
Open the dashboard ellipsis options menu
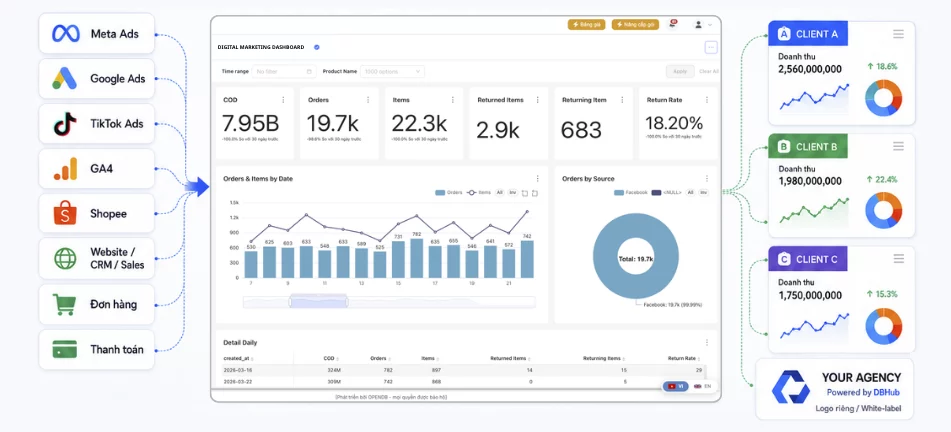711,47
